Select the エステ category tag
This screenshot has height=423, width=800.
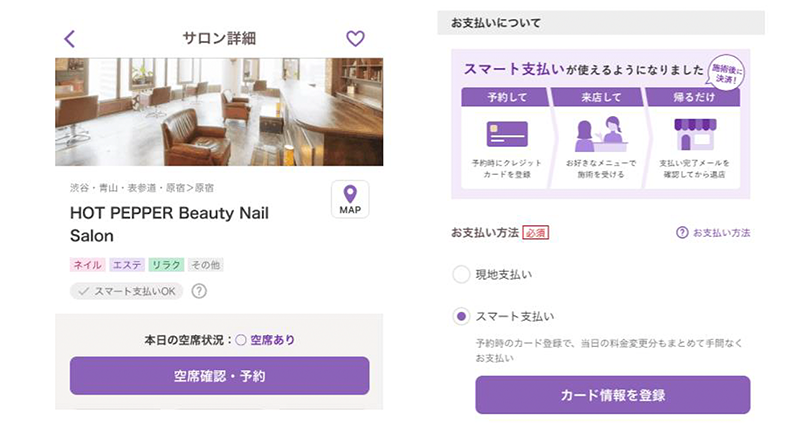tap(127, 265)
